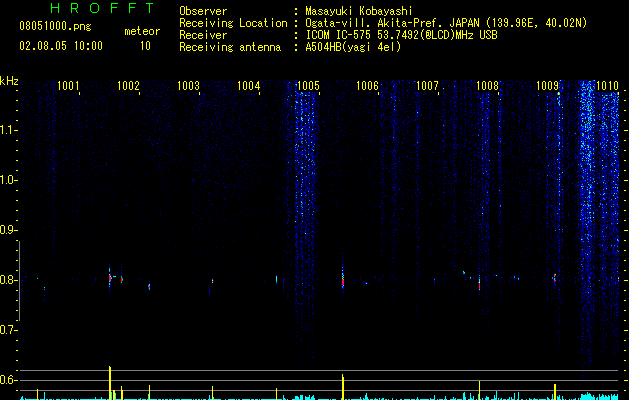Click the 0.6 frequency axis label
The width and height of the screenshot is (629, 400).
click(x=7, y=380)
